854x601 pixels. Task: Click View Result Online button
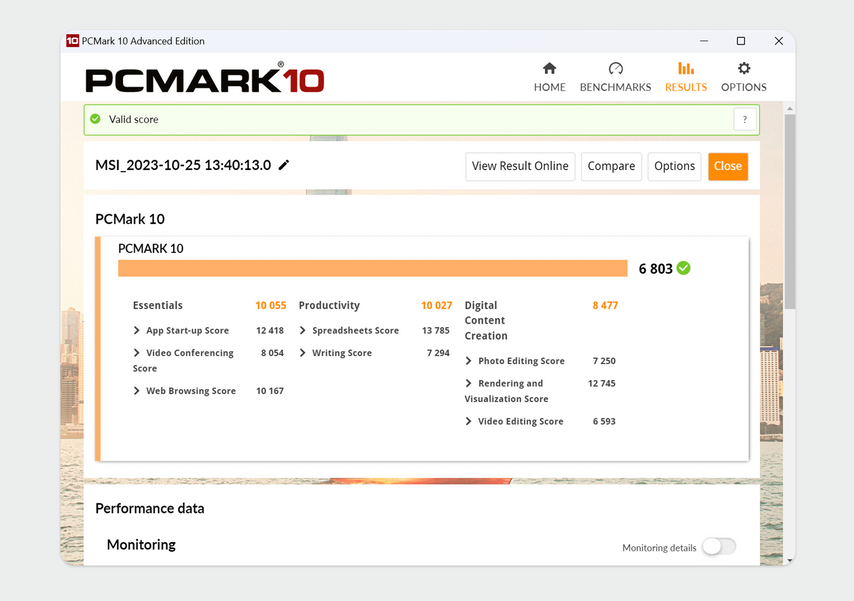click(x=520, y=166)
